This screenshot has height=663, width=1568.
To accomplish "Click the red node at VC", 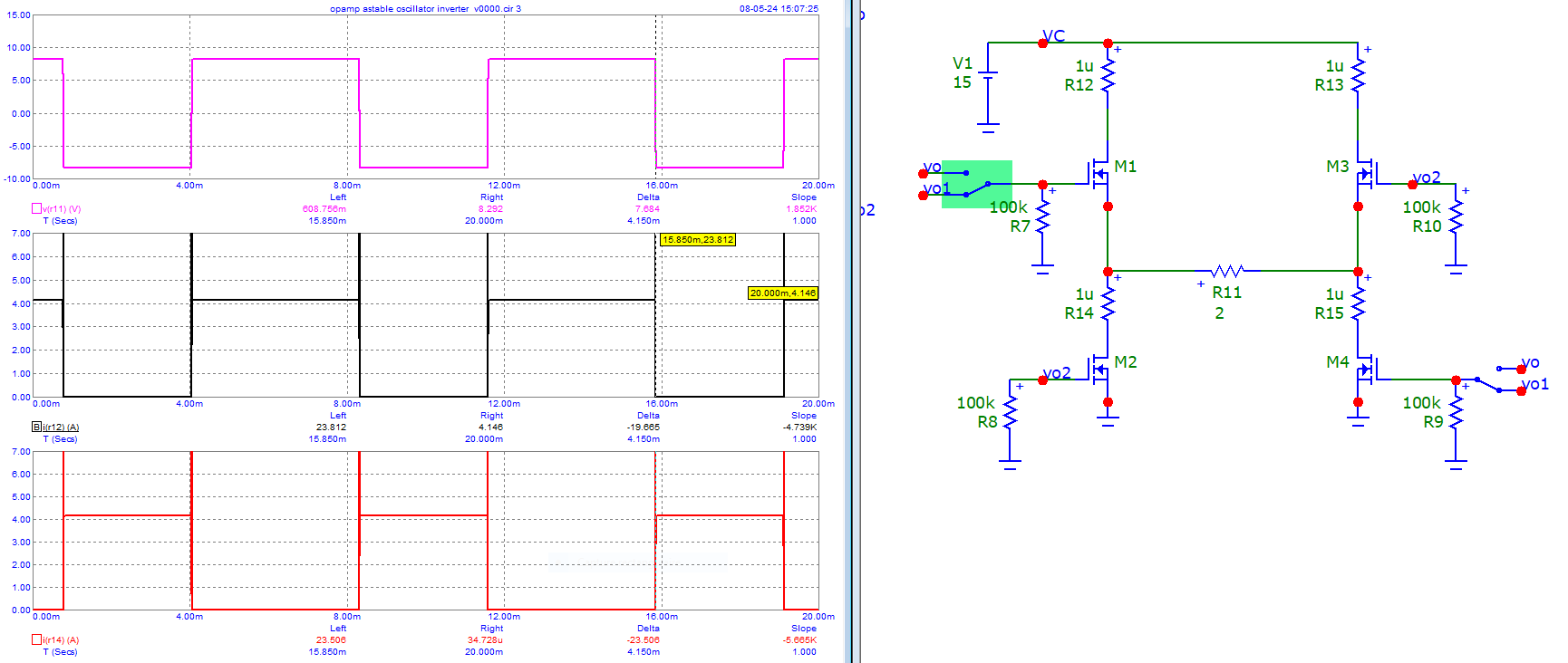I will (1042, 43).
